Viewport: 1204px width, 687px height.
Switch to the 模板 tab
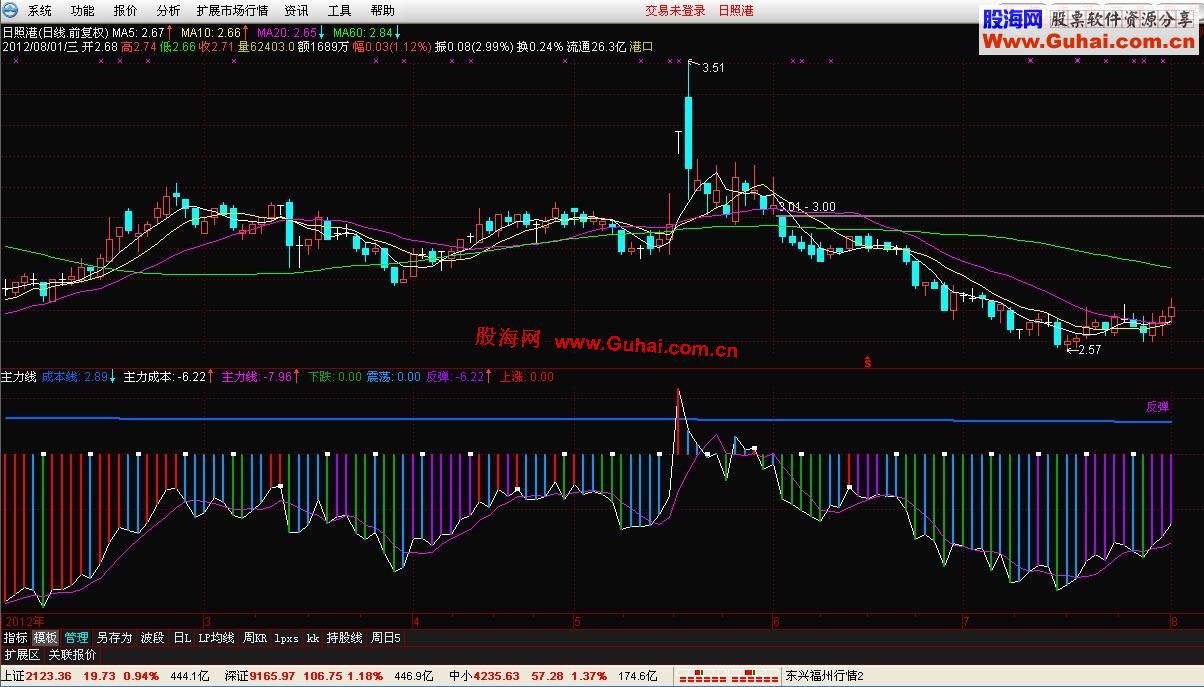45,637
